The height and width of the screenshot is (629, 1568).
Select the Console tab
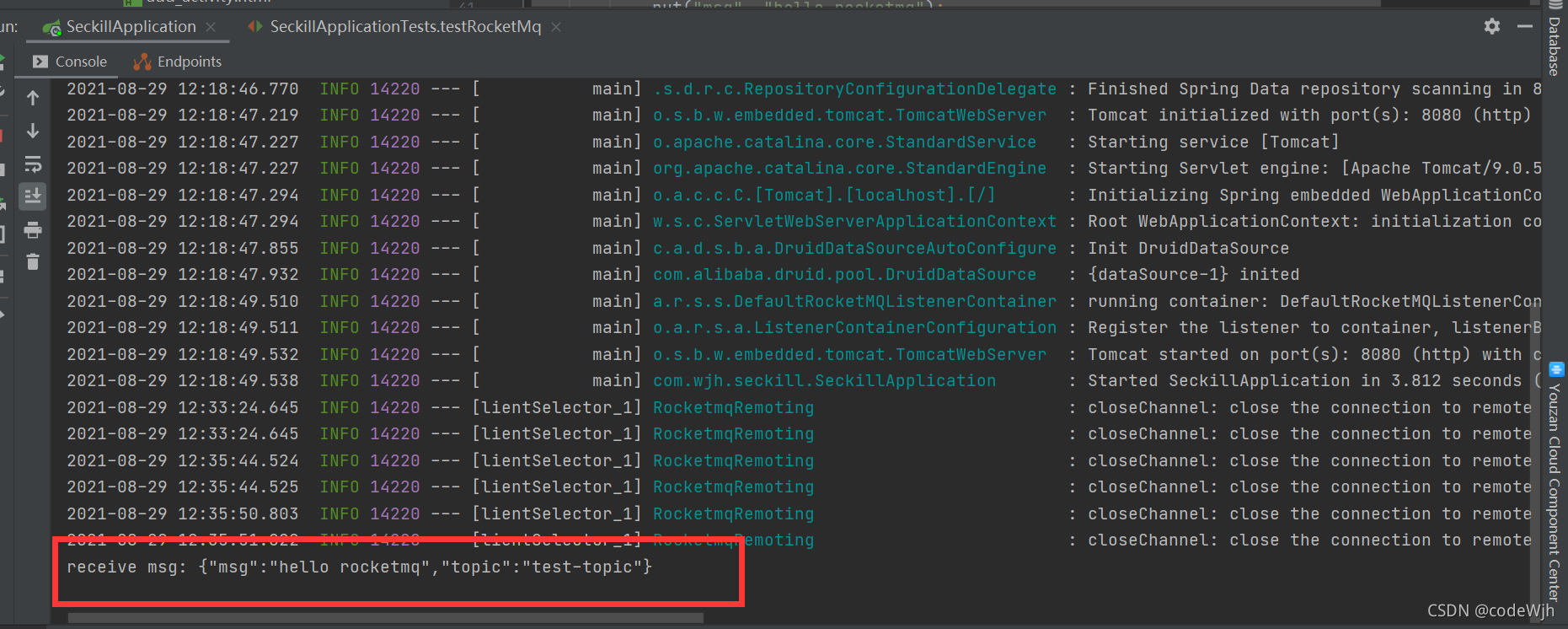[x=70, y=62]
